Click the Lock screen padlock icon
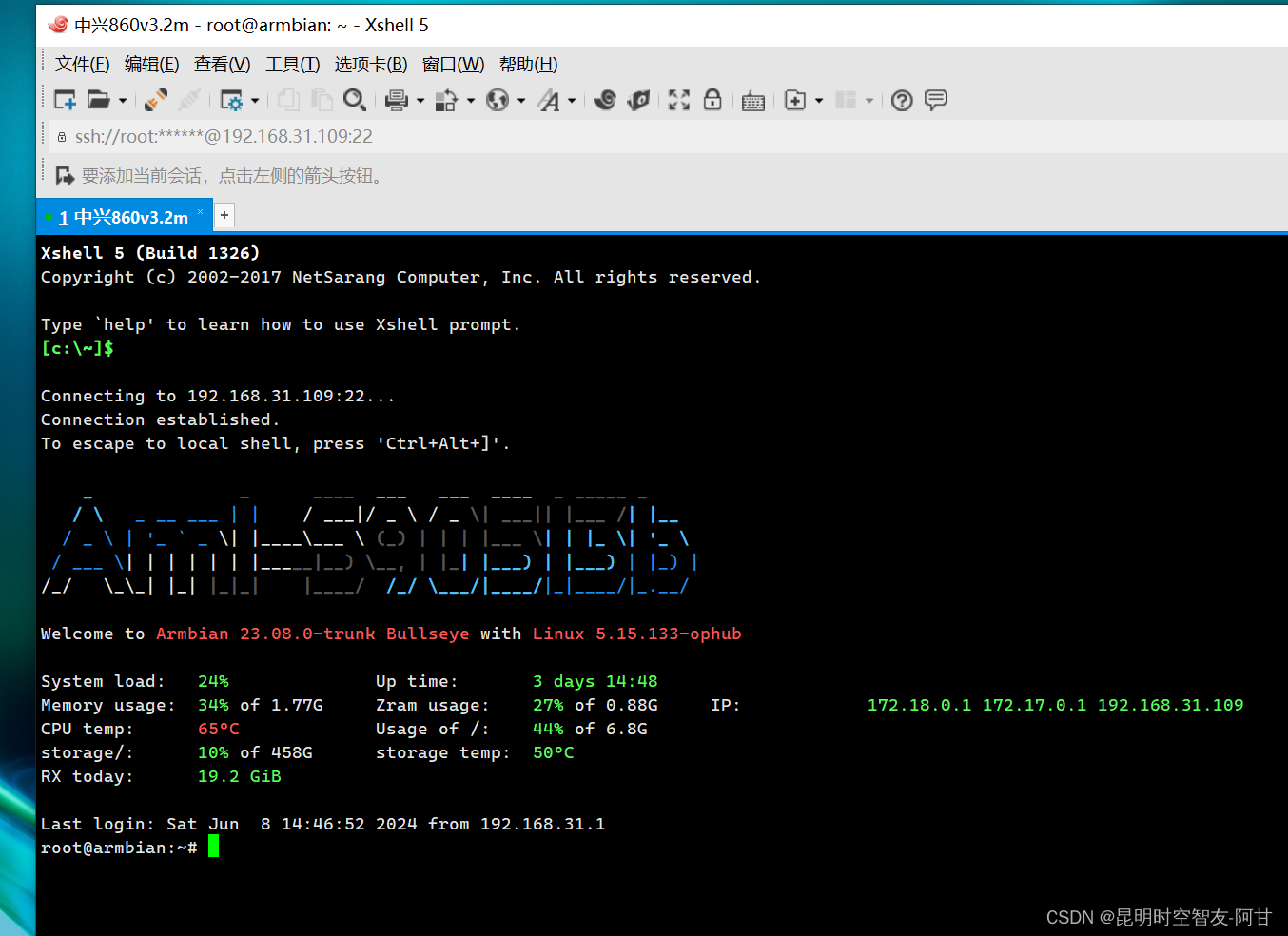Screen dimensions: 1288x936 (712, 100)
